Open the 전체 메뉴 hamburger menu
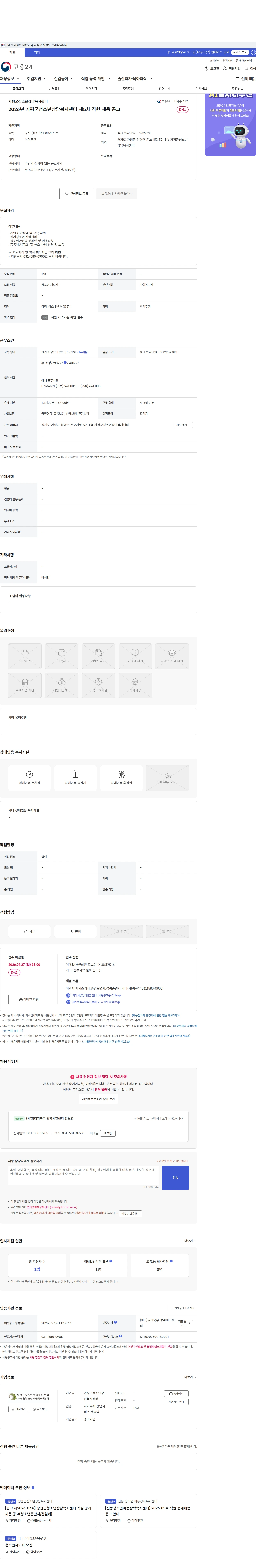 pyautogui.click(x=246, y=78)
